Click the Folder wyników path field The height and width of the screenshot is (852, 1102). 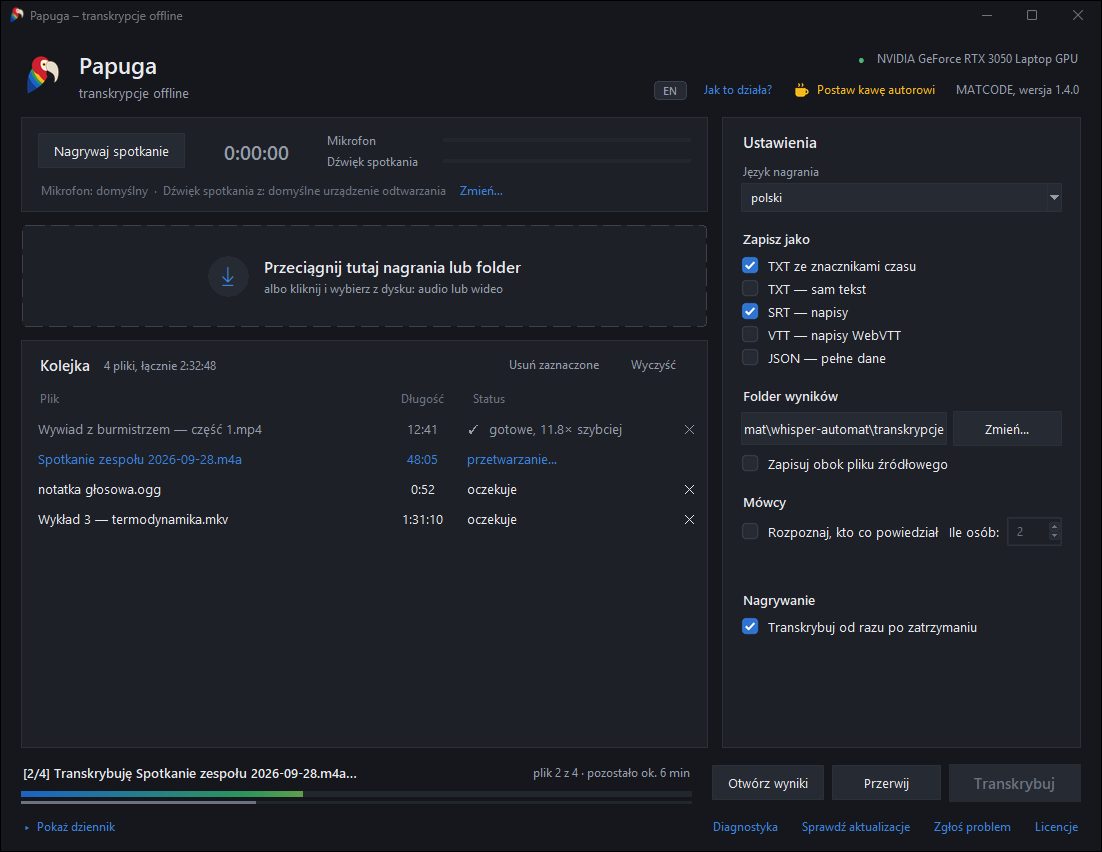click(844, 429)
